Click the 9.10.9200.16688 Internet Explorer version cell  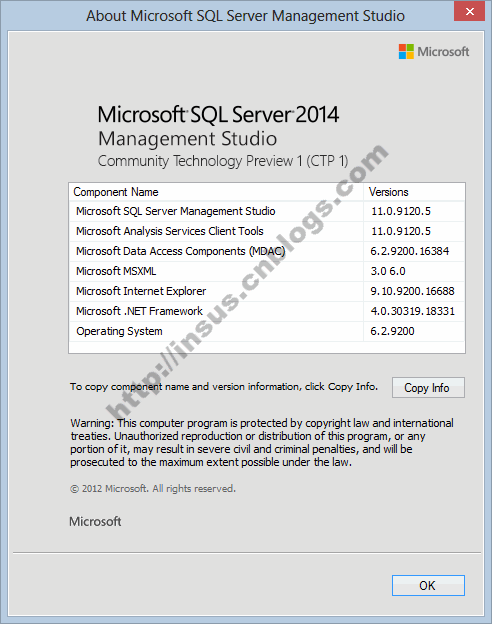point(412,291)
